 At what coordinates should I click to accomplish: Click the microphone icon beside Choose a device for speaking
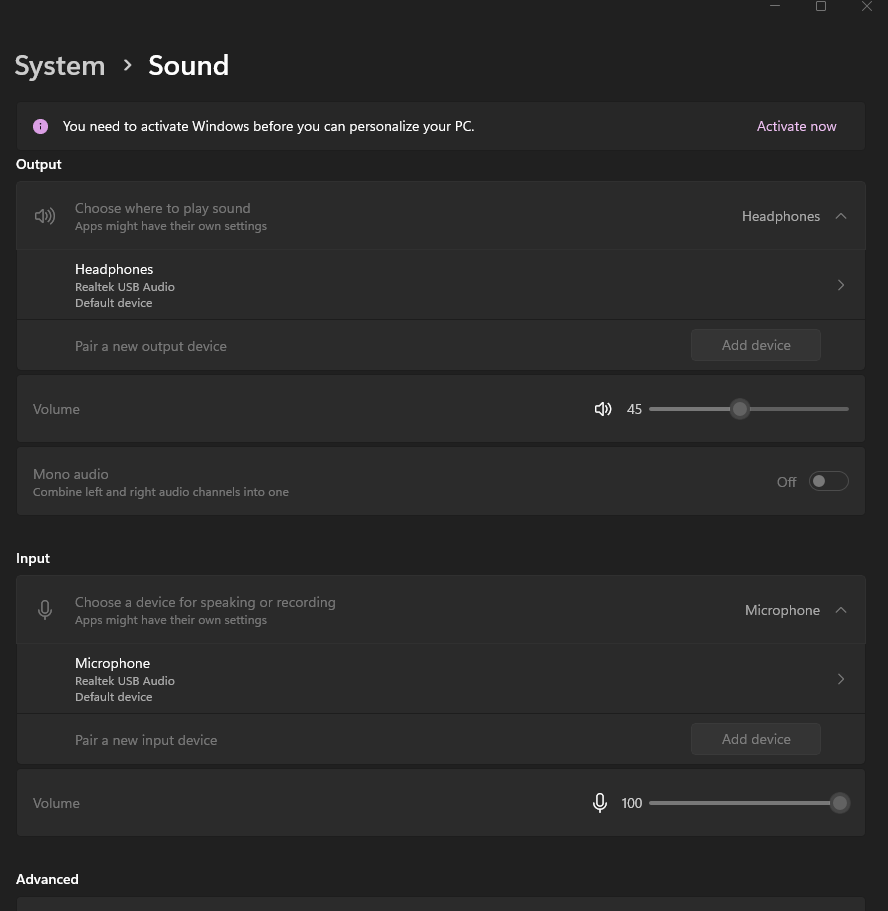click(45, 610)
